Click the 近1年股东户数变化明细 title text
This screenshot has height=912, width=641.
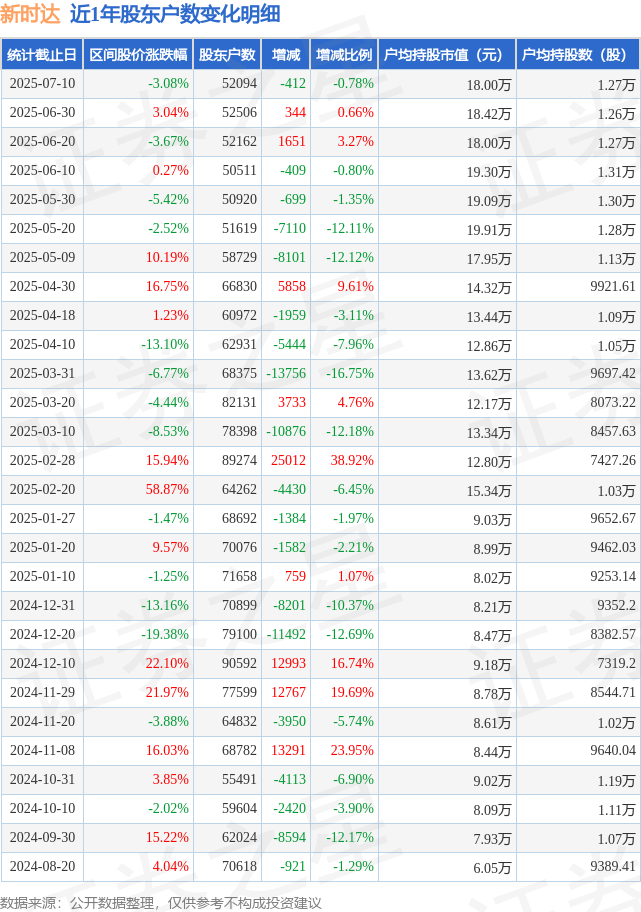[175, 14]
